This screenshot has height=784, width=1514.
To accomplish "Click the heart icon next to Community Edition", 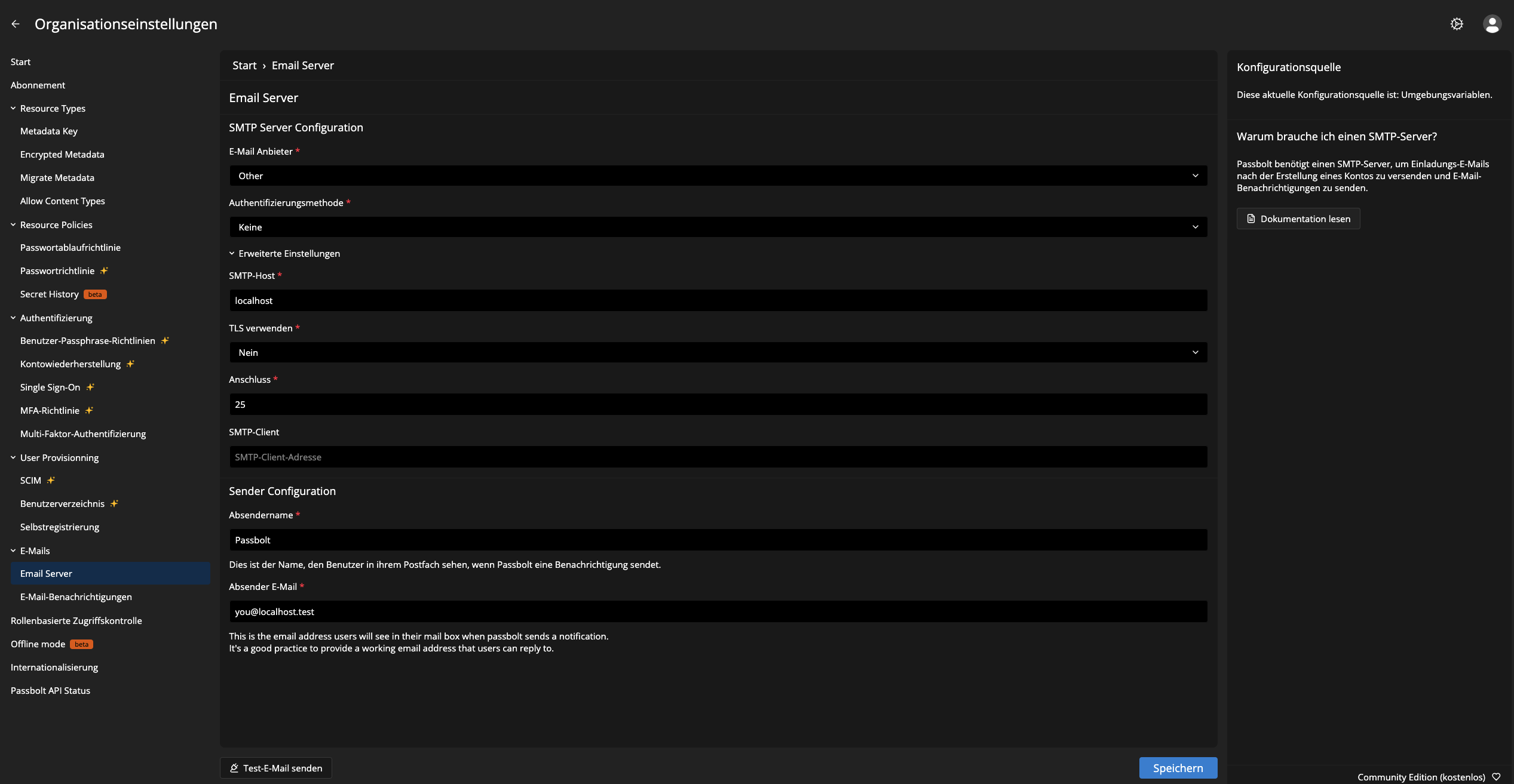I will (x=1496, y=777).
